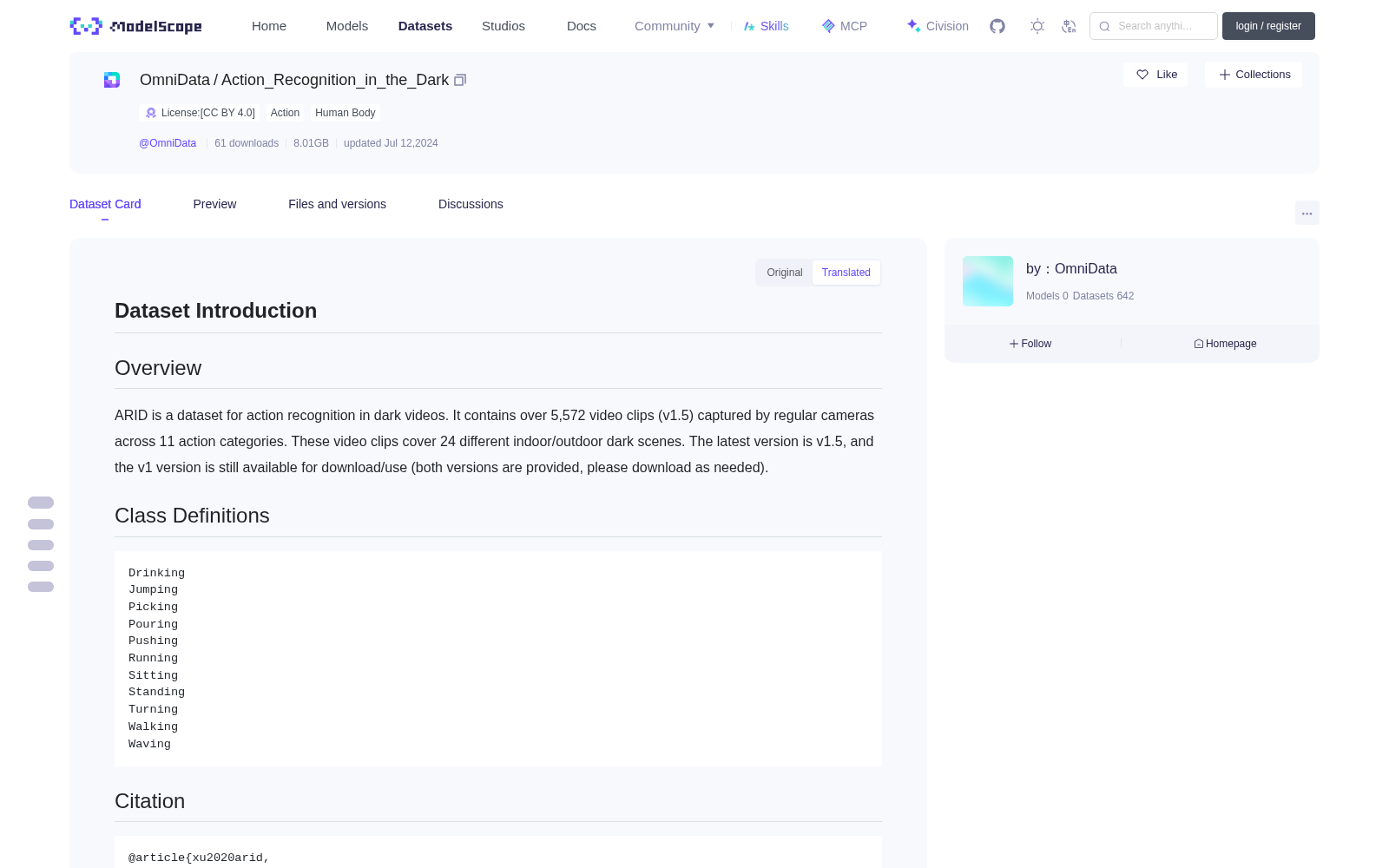Open the Skills page

(767, 26)
